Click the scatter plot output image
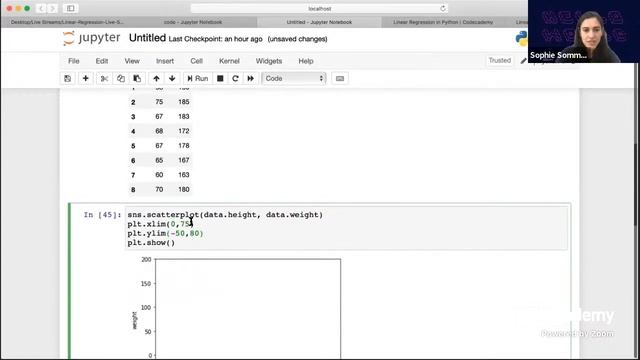The height and width of the screenshot is (360, 640). click(x=237, y=308)
